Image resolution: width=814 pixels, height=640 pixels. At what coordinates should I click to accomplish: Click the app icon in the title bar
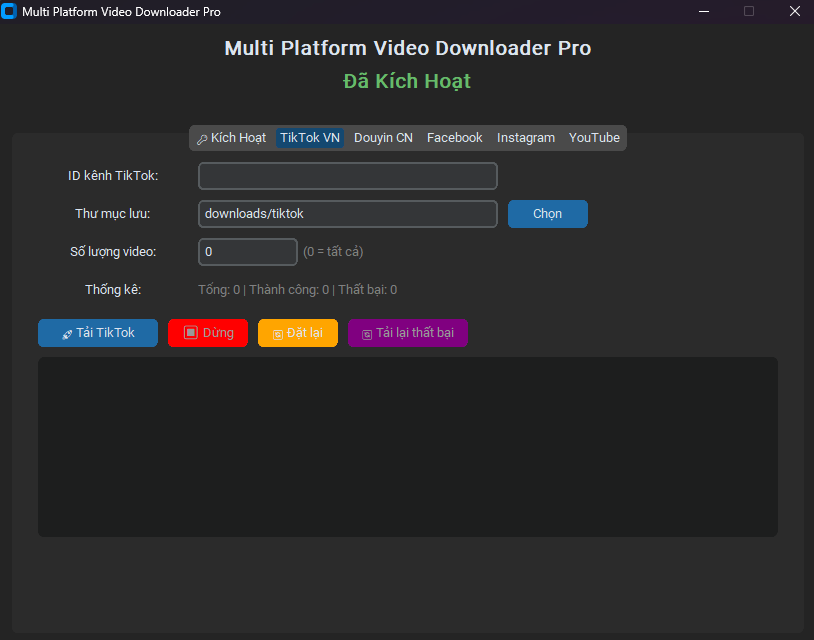10,12
